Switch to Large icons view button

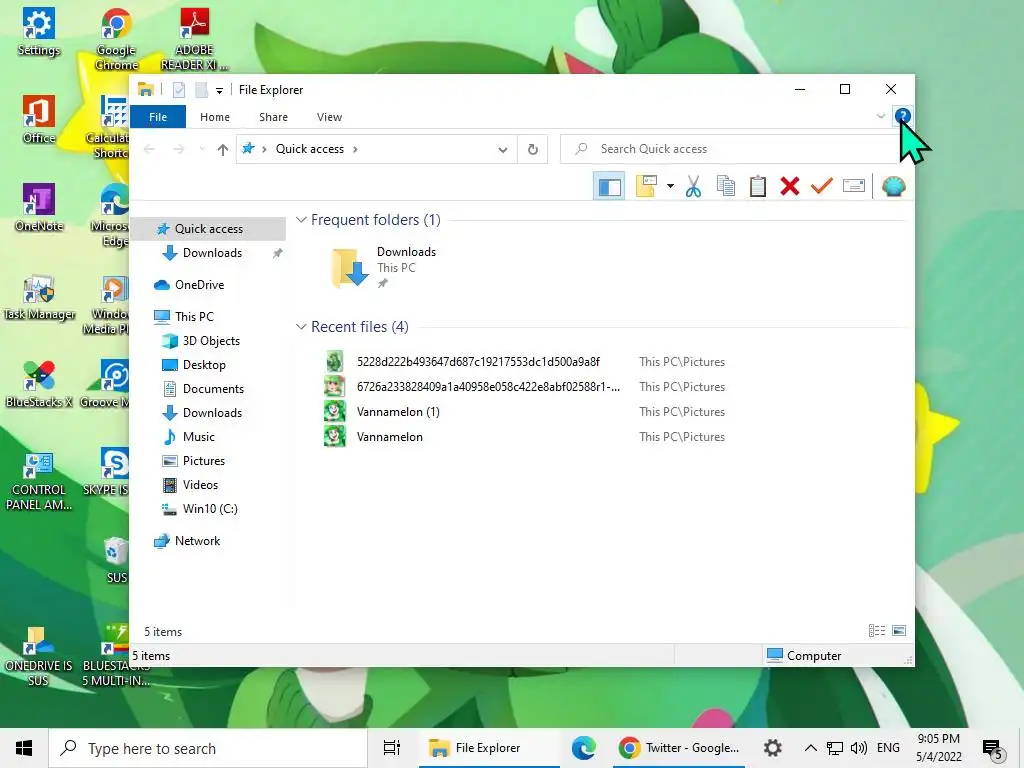(899, 631)
